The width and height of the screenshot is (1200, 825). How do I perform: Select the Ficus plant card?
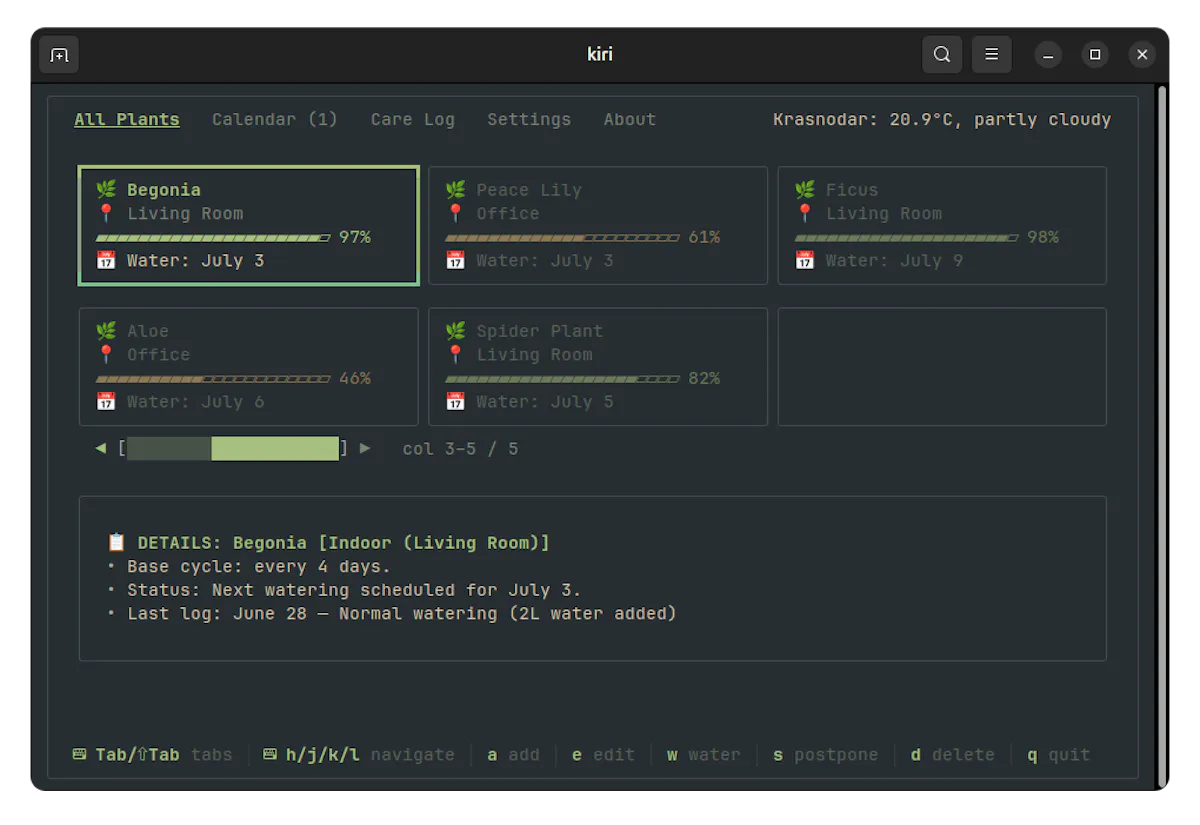(942, 226)
